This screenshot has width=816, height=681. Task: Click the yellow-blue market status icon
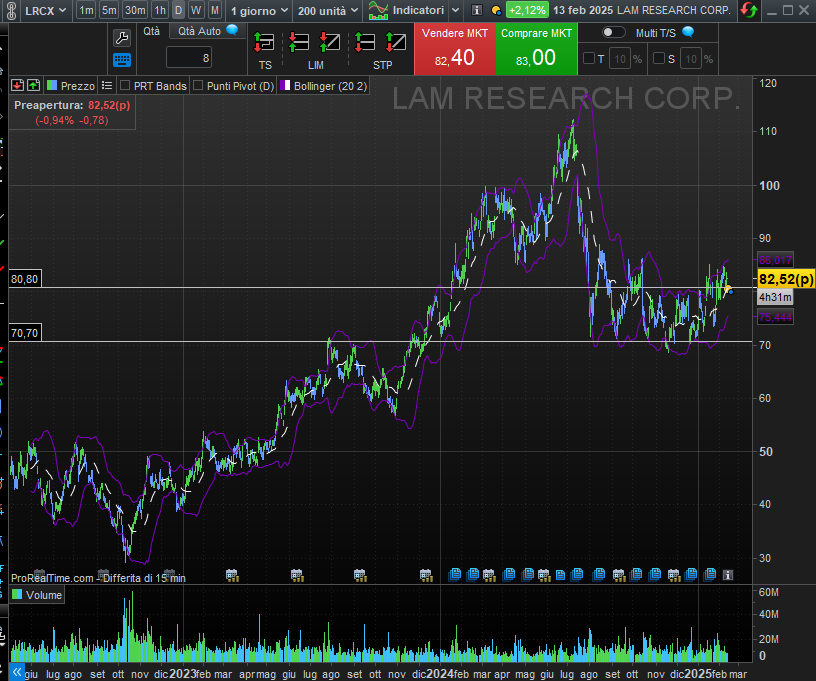[x=496, y=10]
